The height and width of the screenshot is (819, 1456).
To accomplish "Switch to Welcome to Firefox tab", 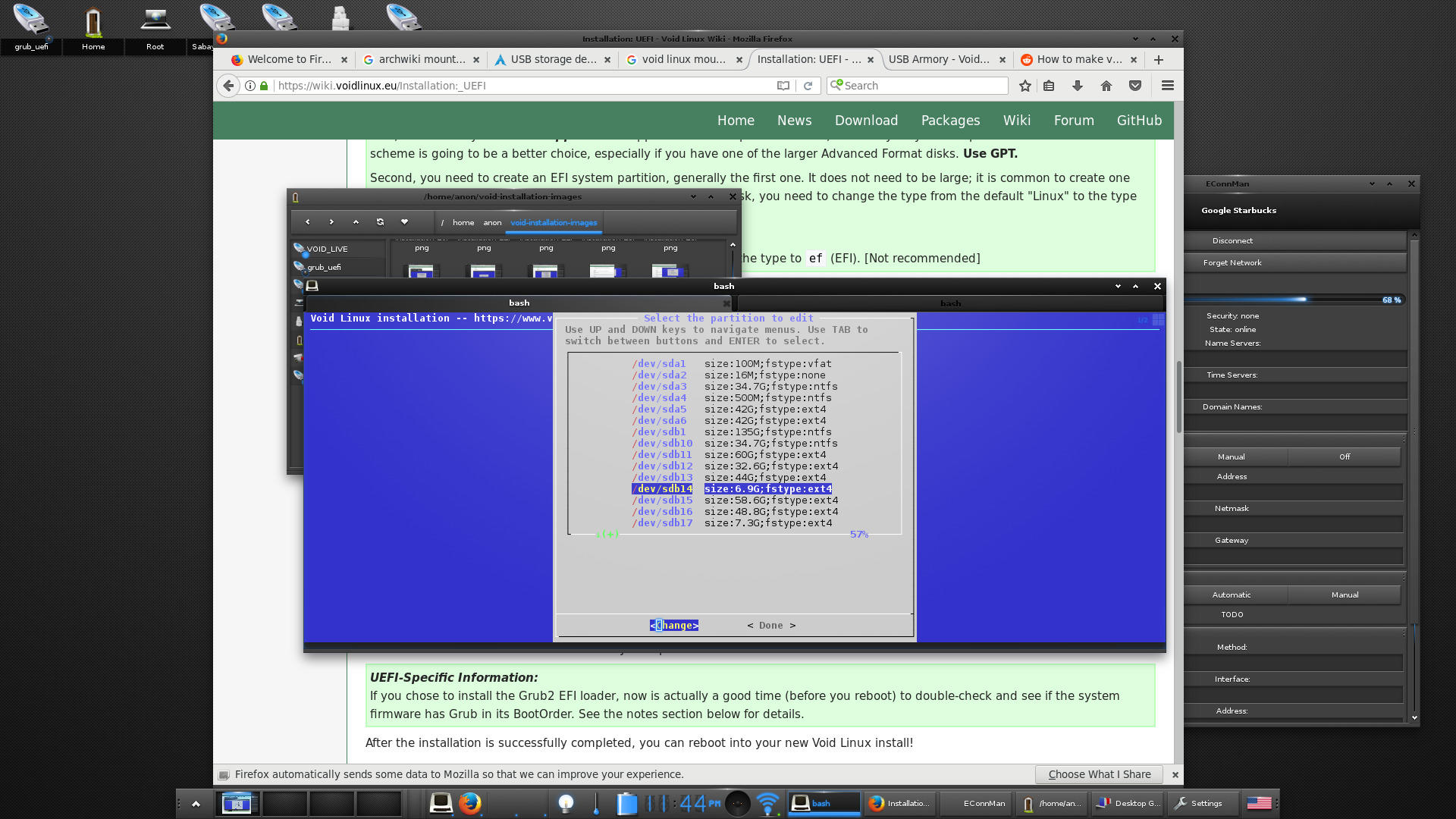I will point(289,60).
